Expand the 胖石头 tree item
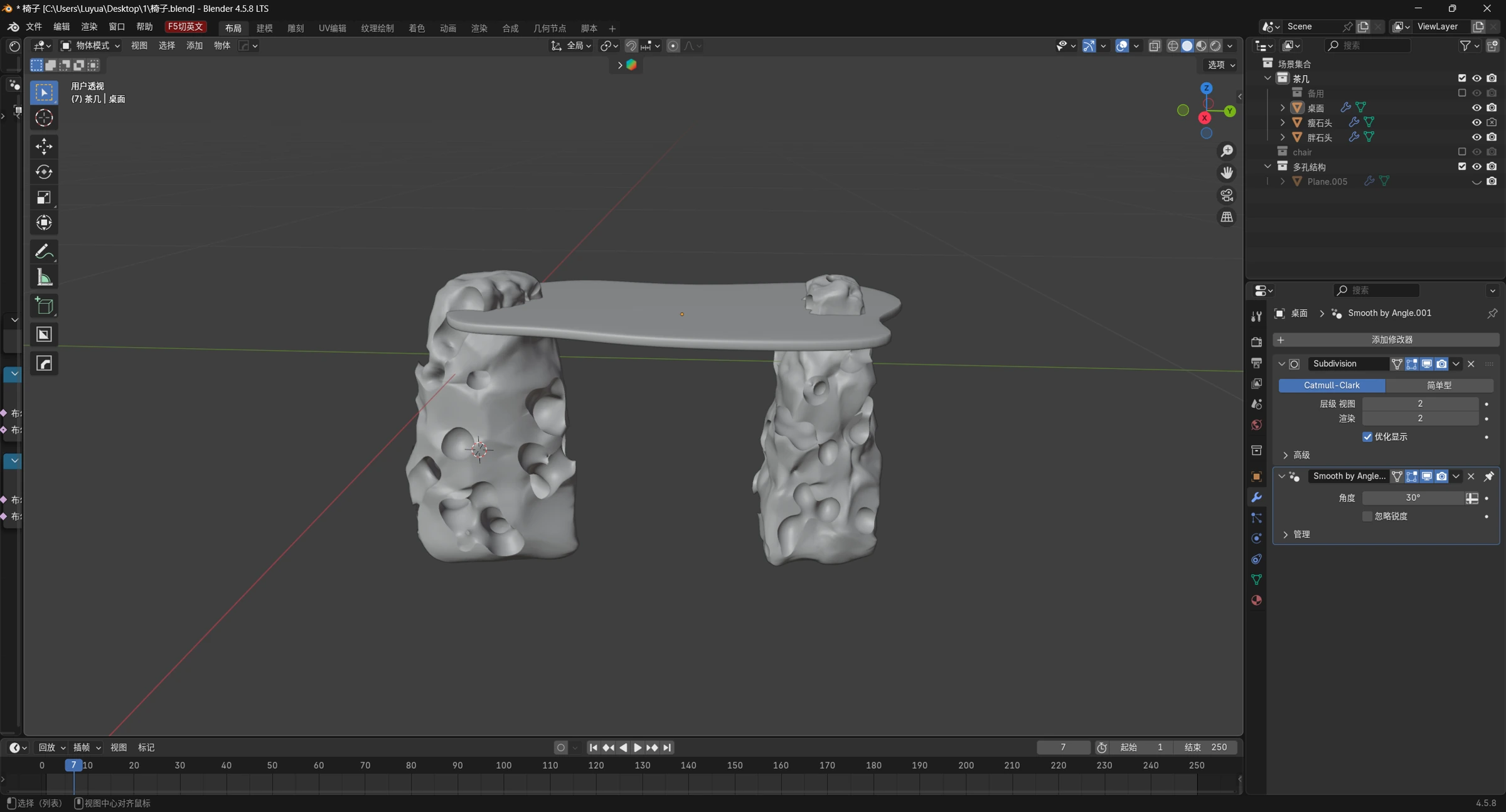This screenshot has width=1506, height=812. point(1283,137)
